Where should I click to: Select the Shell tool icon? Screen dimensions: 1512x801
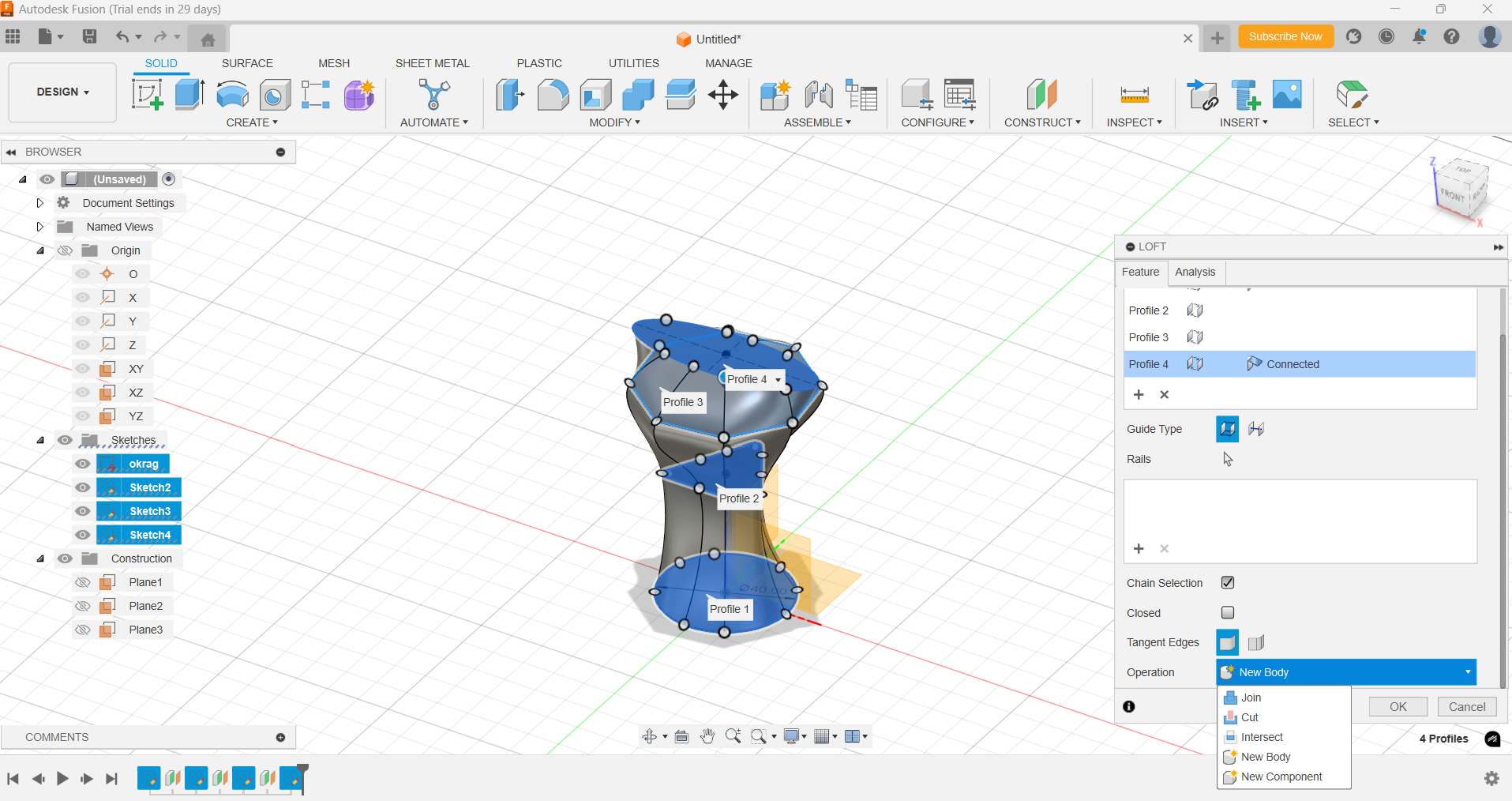pos(595,95)
